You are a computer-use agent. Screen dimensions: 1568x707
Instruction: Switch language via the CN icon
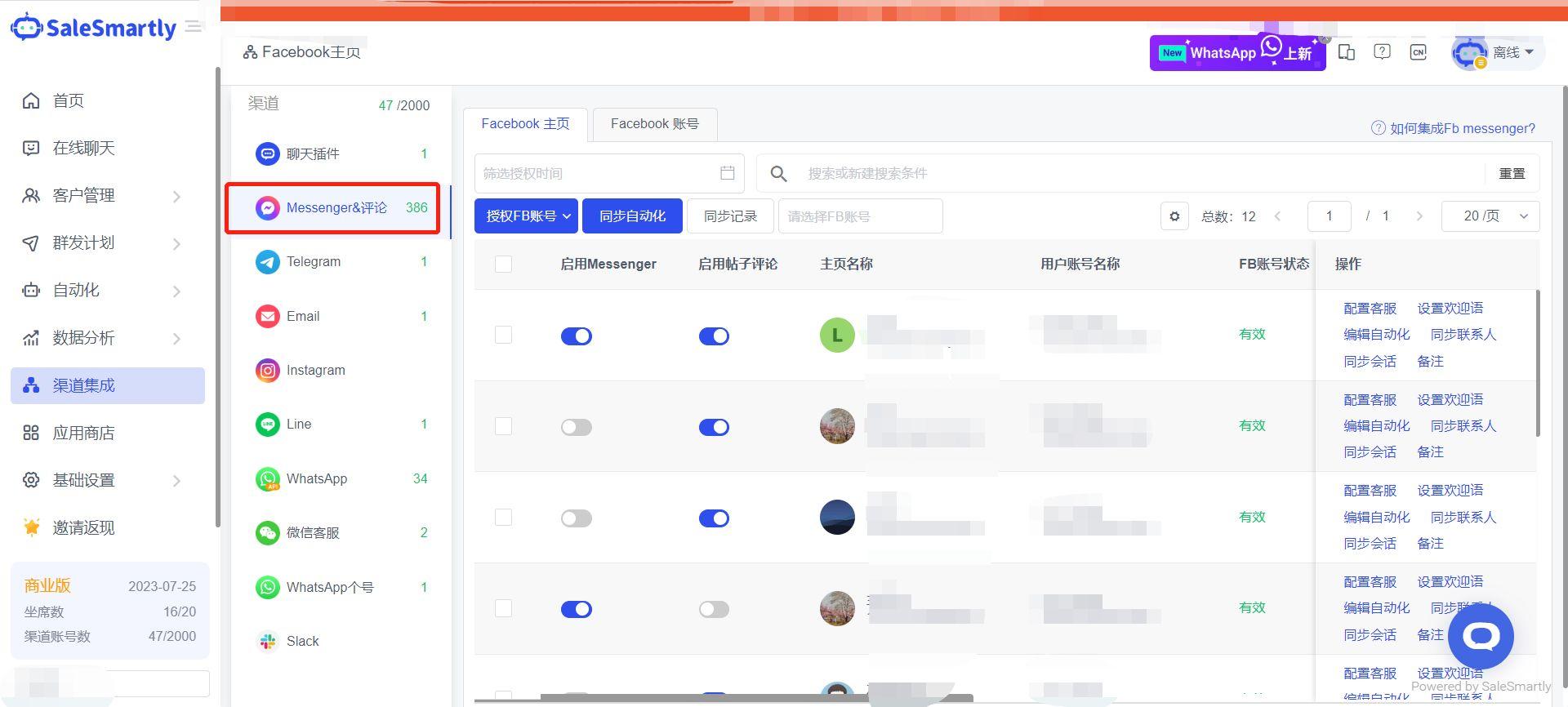[x=1419, y=52]
